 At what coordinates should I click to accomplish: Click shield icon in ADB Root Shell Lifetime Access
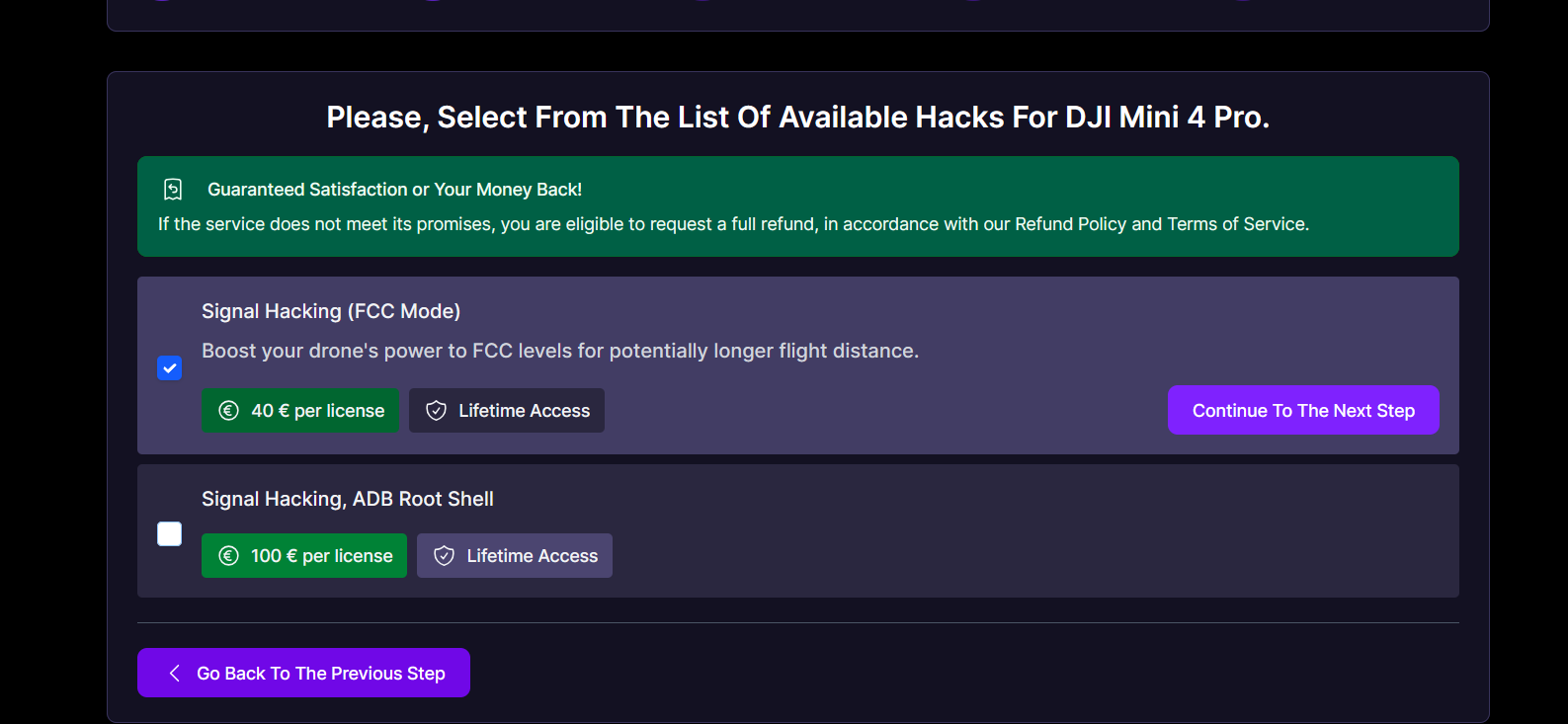click(445, 556)
